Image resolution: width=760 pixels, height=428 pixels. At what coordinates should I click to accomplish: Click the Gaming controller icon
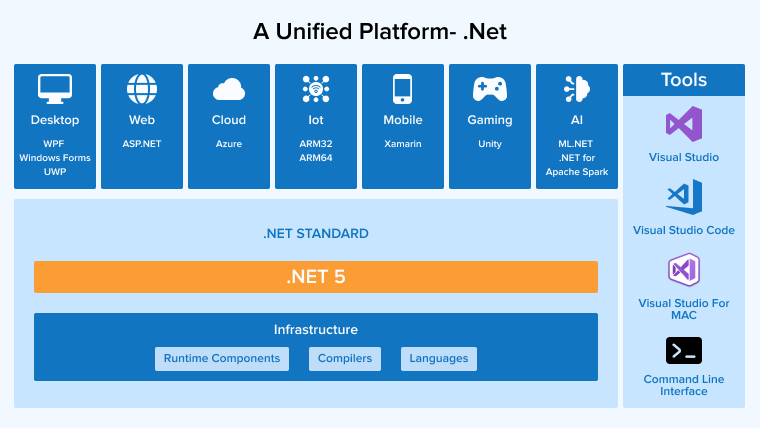(x=490, y=89)
